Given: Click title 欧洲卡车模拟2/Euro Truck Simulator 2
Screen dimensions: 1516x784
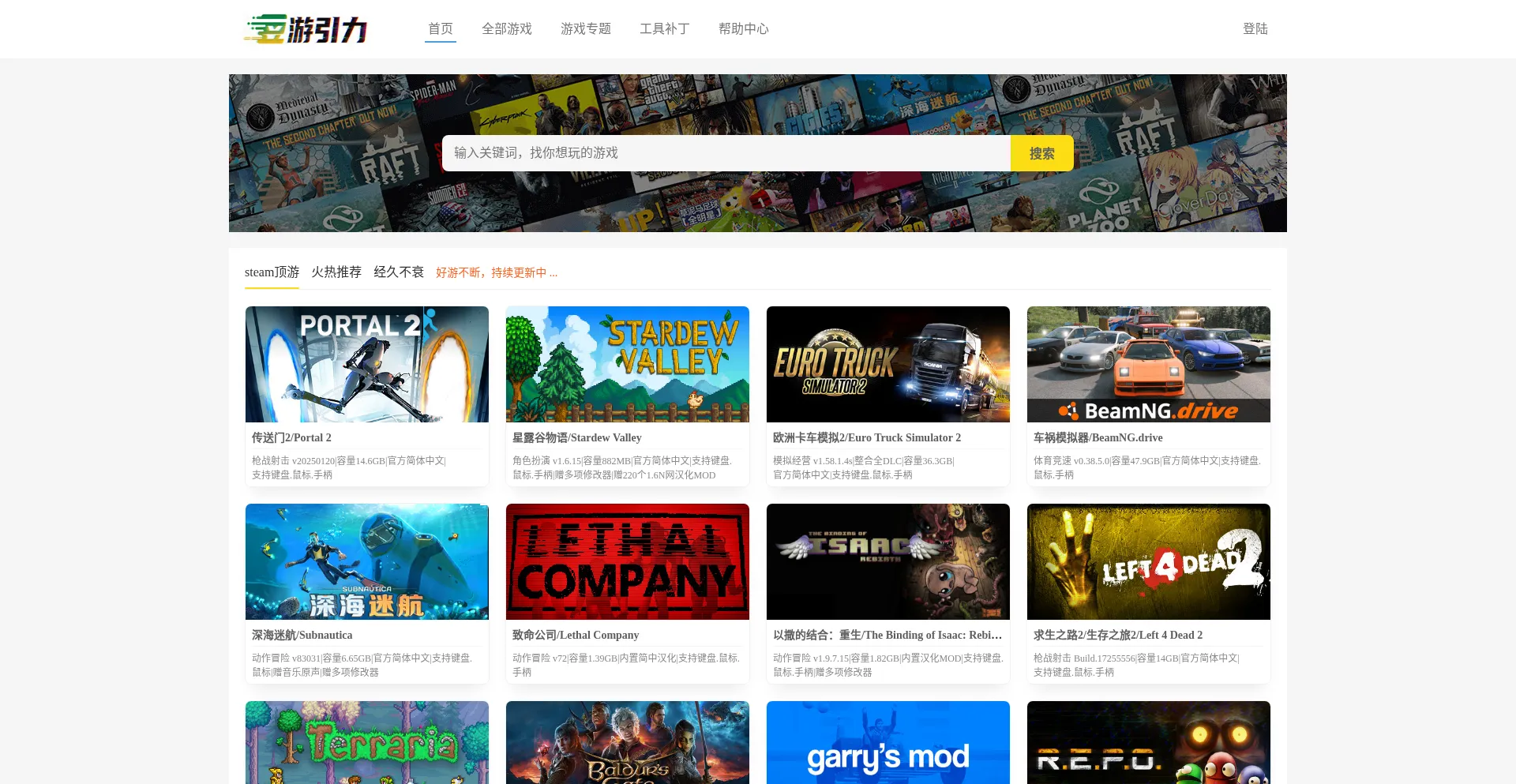Looking at the screenshot, I should (x=867, y=437).
